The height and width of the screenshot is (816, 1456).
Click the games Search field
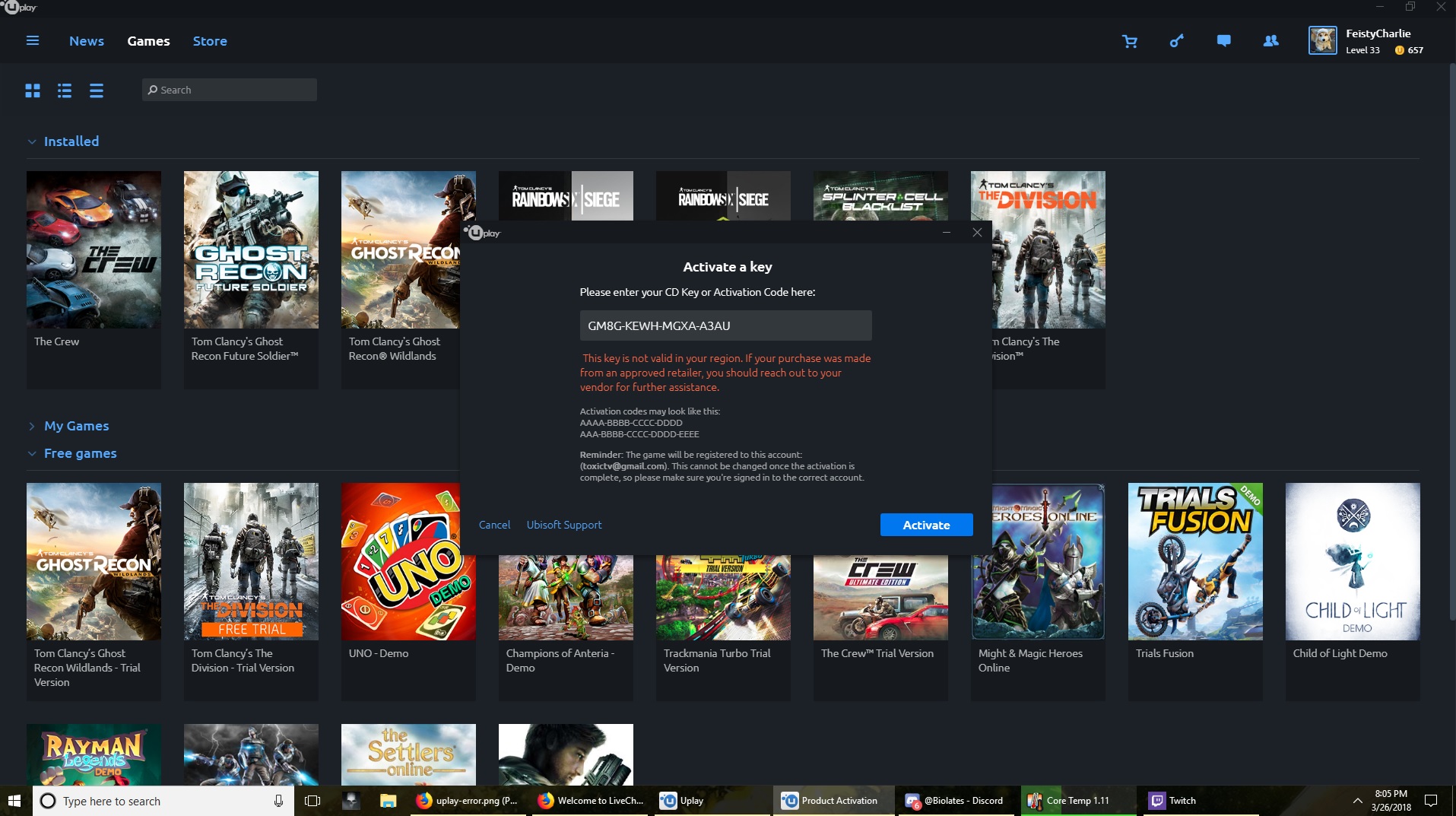(229, 90)
